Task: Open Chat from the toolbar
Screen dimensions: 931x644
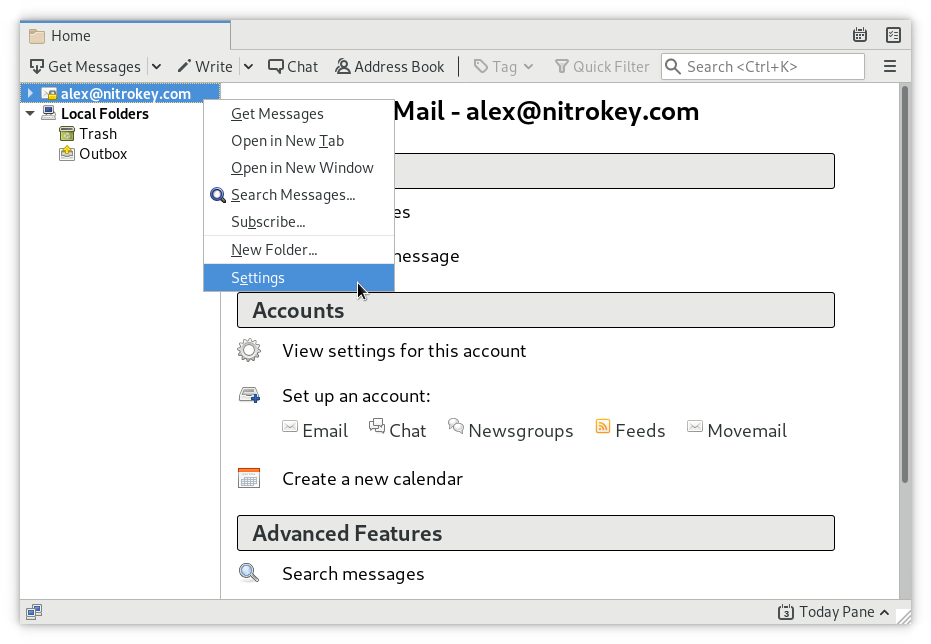Action: tap(293, 66)
